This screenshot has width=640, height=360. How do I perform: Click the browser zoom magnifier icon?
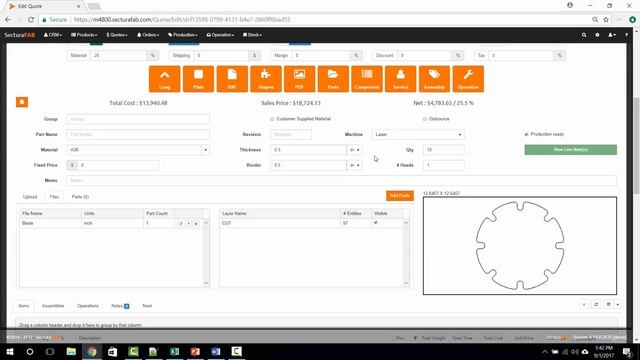(x=595, y=20)
